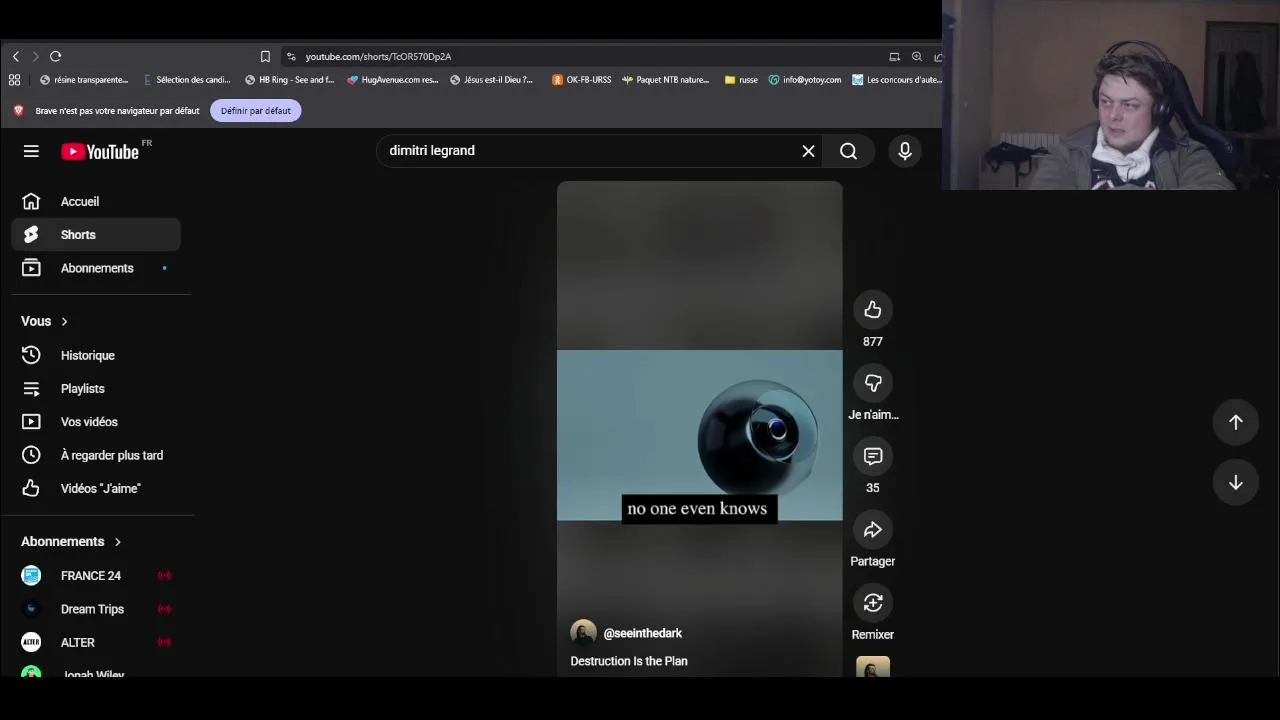
Task: Click the @seeinthedark channel avatar
Action: (583, 633)
